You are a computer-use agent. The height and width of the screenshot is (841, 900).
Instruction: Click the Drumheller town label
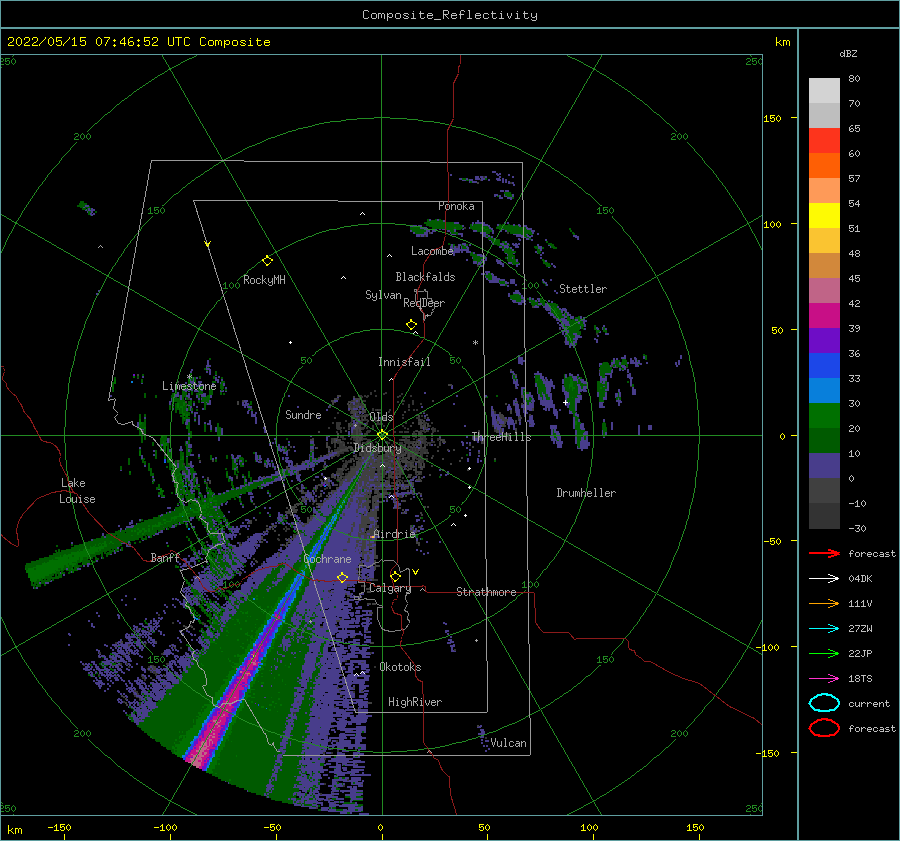586,493
